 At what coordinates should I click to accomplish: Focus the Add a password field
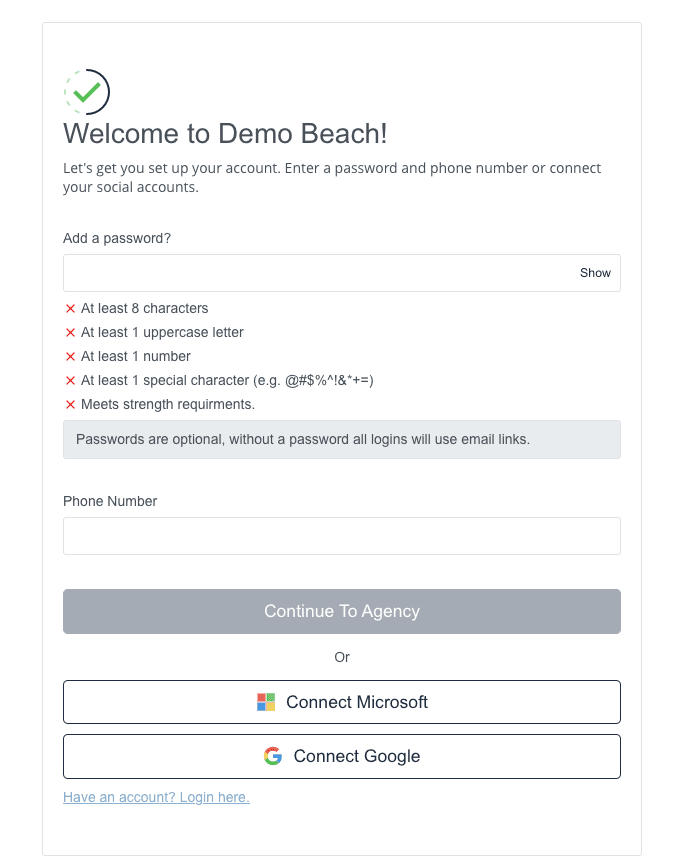(x=342, y=273)
